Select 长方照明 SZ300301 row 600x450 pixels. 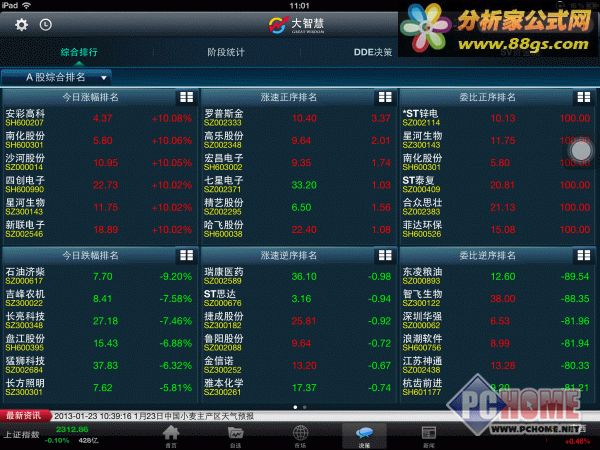tap(99, 387)
